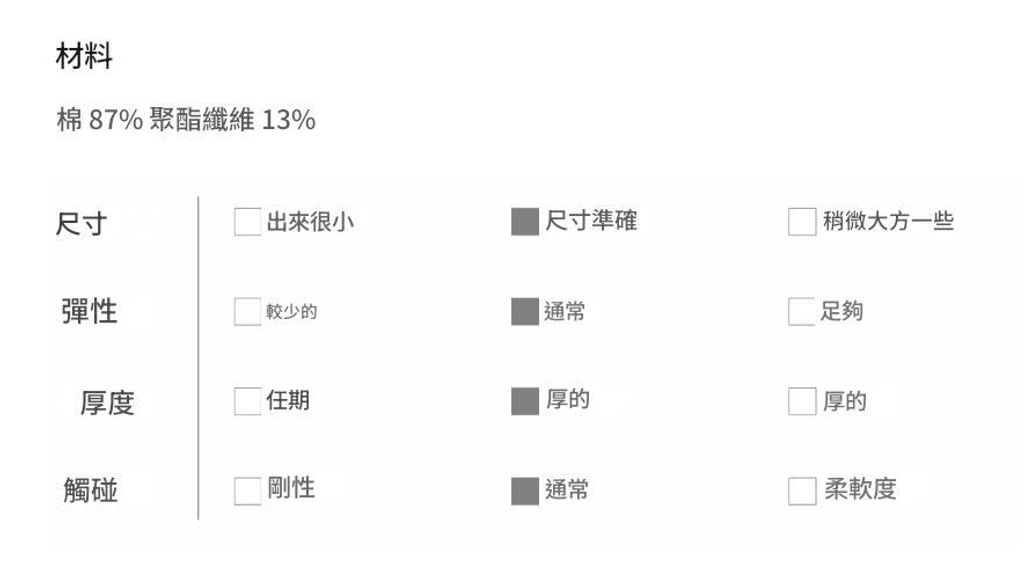Check the 任期 box in the 厚度 row
Viewport: 1024px width, 566px height.
point(247,401)
